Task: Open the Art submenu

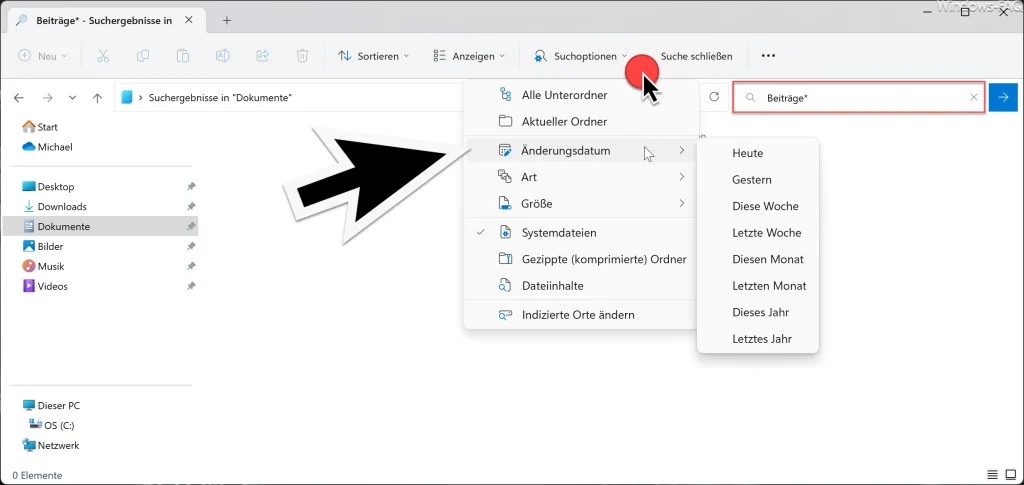Action: tap(581, 177)
